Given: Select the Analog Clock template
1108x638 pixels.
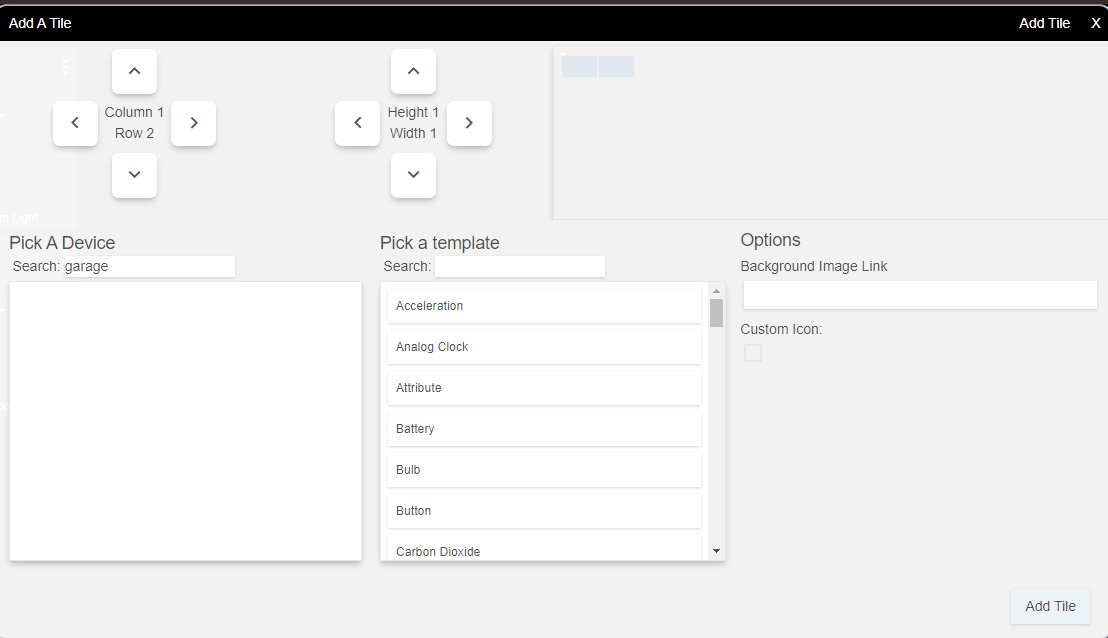Looking at the screenshot, I should coord(544,347).
